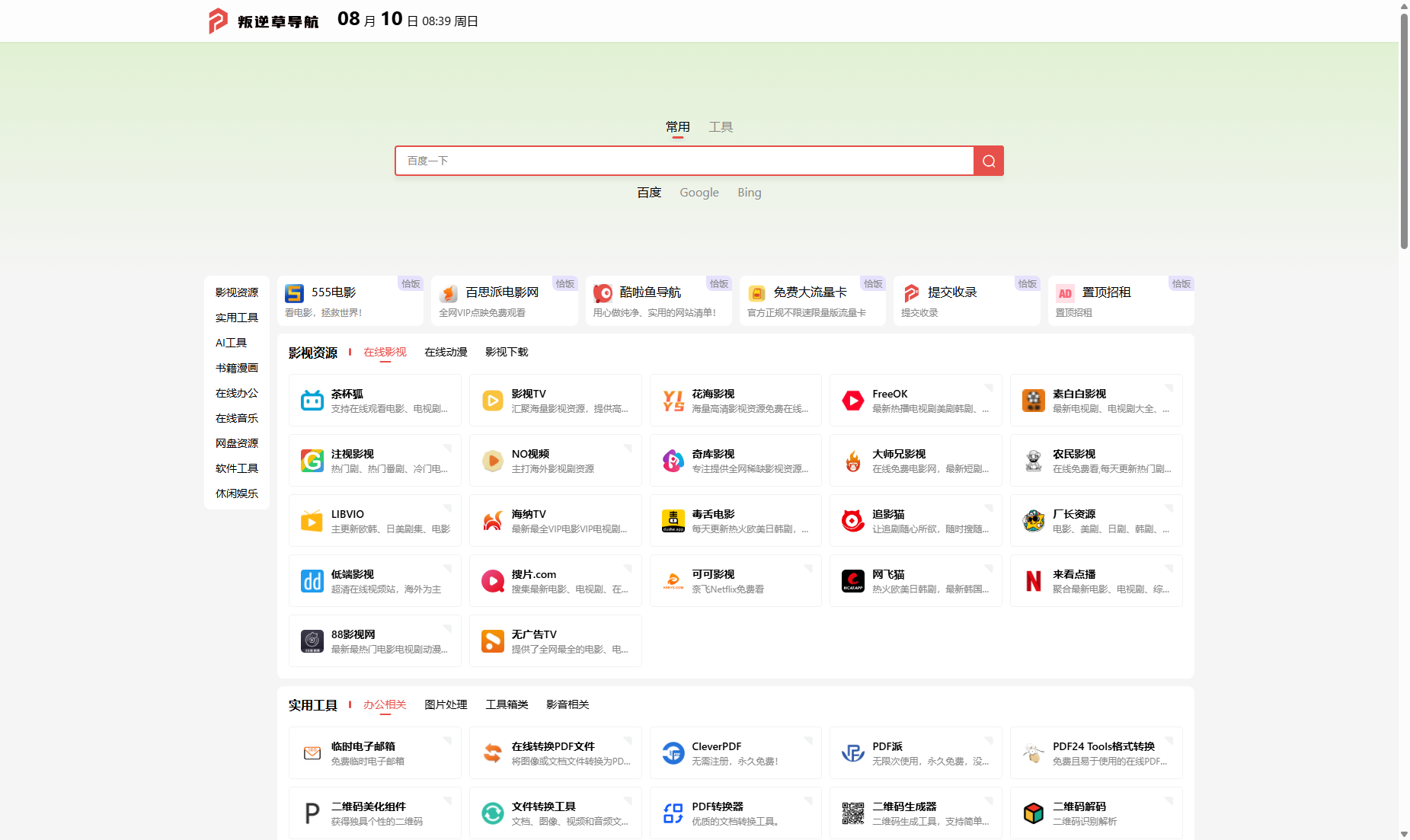Image resolution: width=1410 pixels, height=840 pixels.
Task: Click the 影视TV play icon
Action: 493,401
